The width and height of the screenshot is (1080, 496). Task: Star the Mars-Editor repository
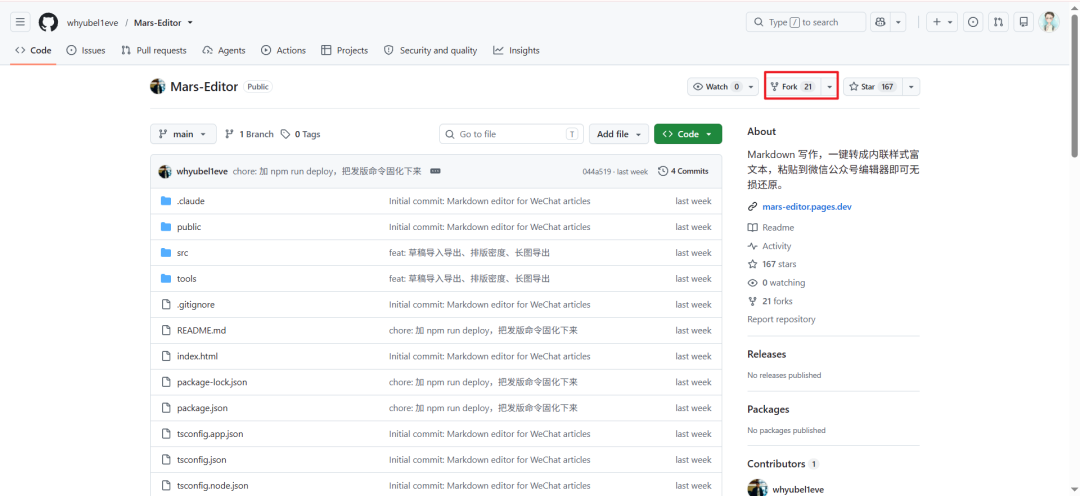click(873, 87)
